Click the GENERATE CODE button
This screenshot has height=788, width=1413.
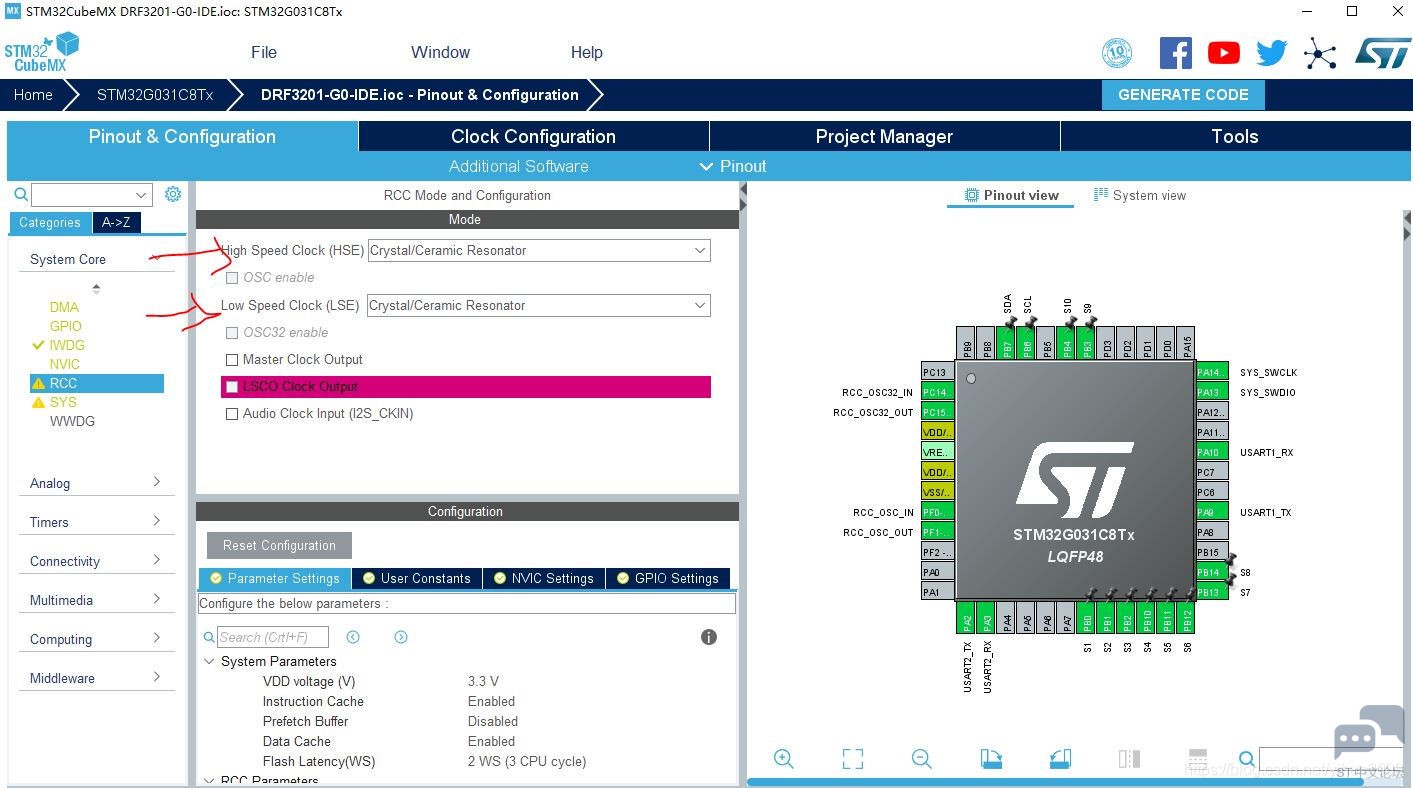(x=1183, y=95)
